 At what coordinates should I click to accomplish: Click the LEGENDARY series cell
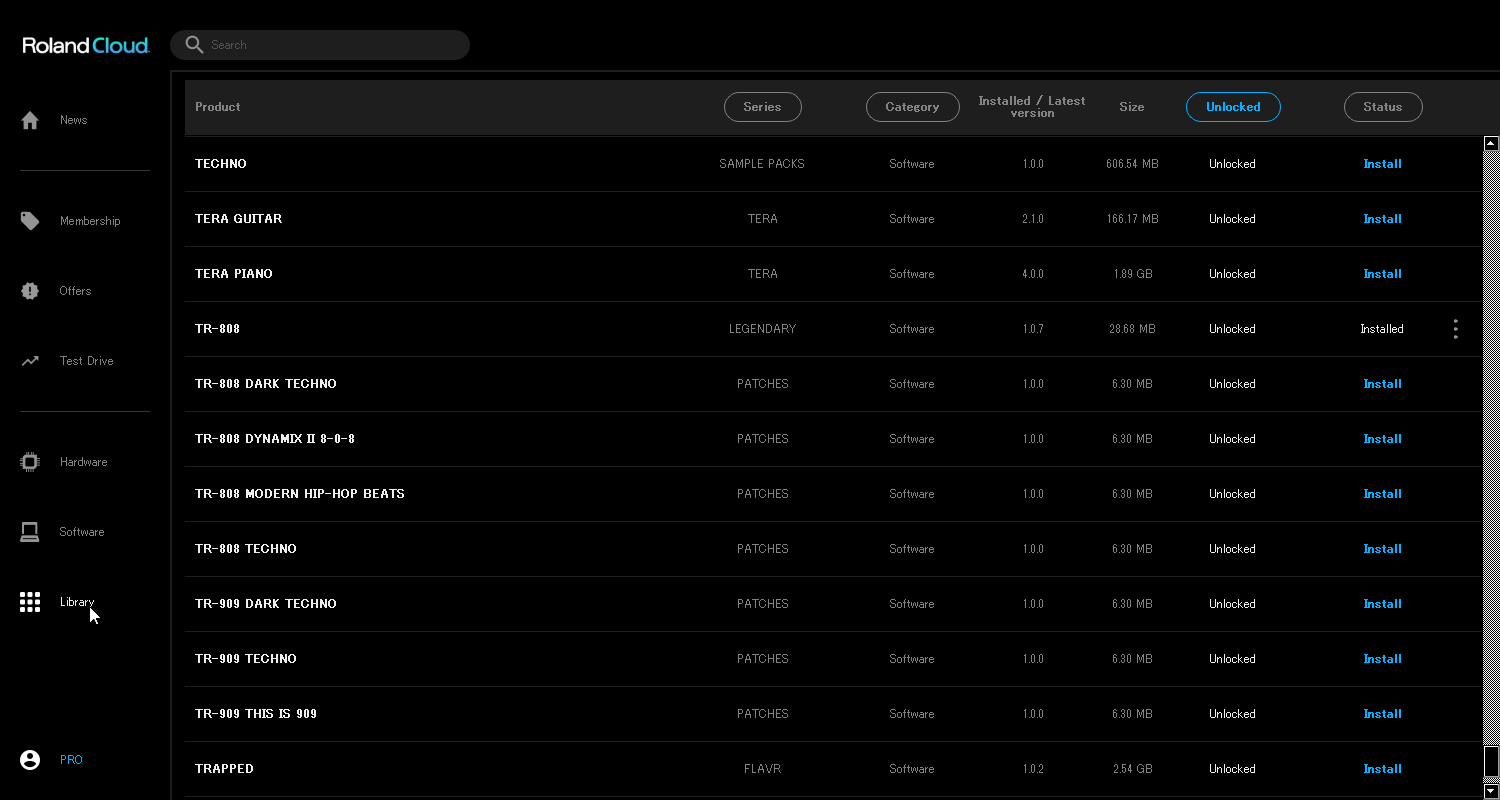[x=763, y=329]
